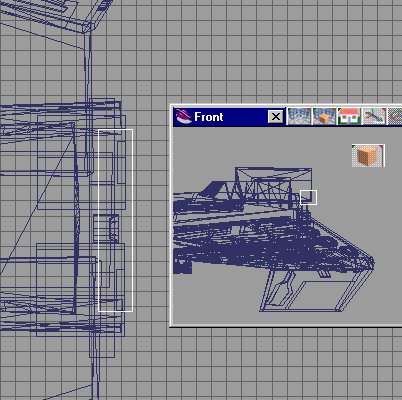Click the orange cube icon inside the Front view
Screen dimensions: 402x400
[x=368, y=156]
